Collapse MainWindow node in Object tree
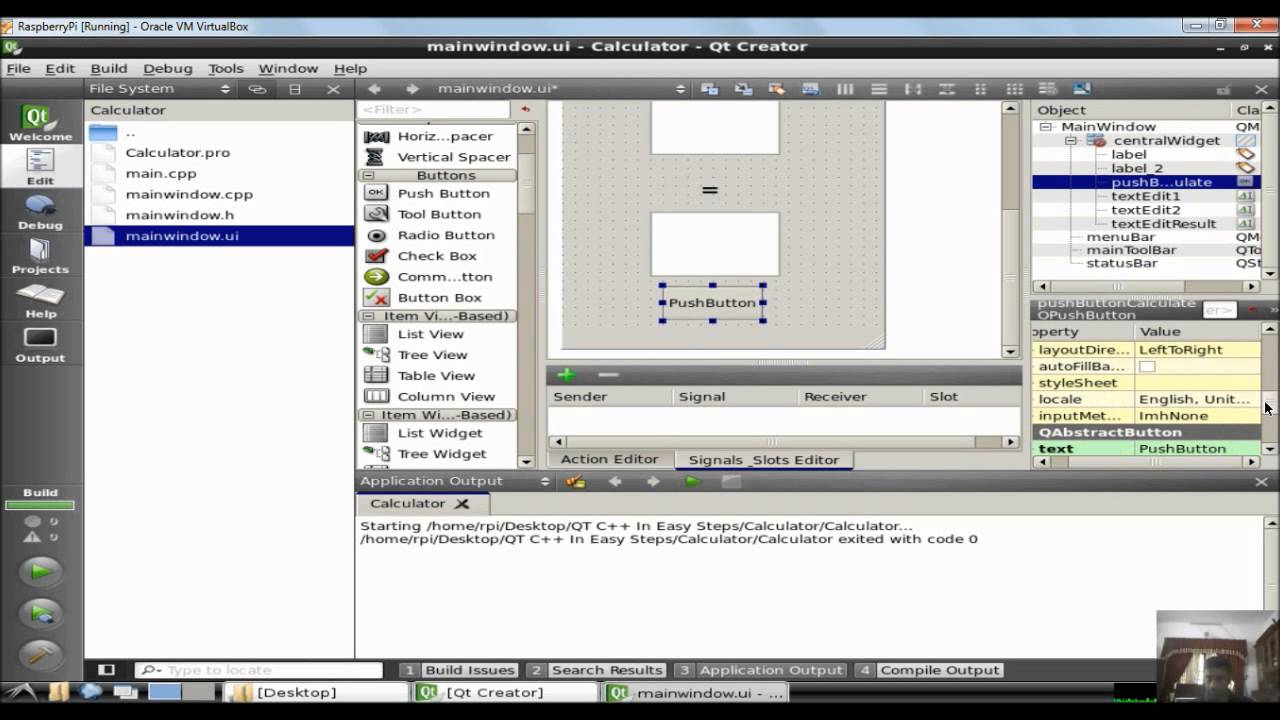Viewport: 1280px width, 720px height. 1045,127
